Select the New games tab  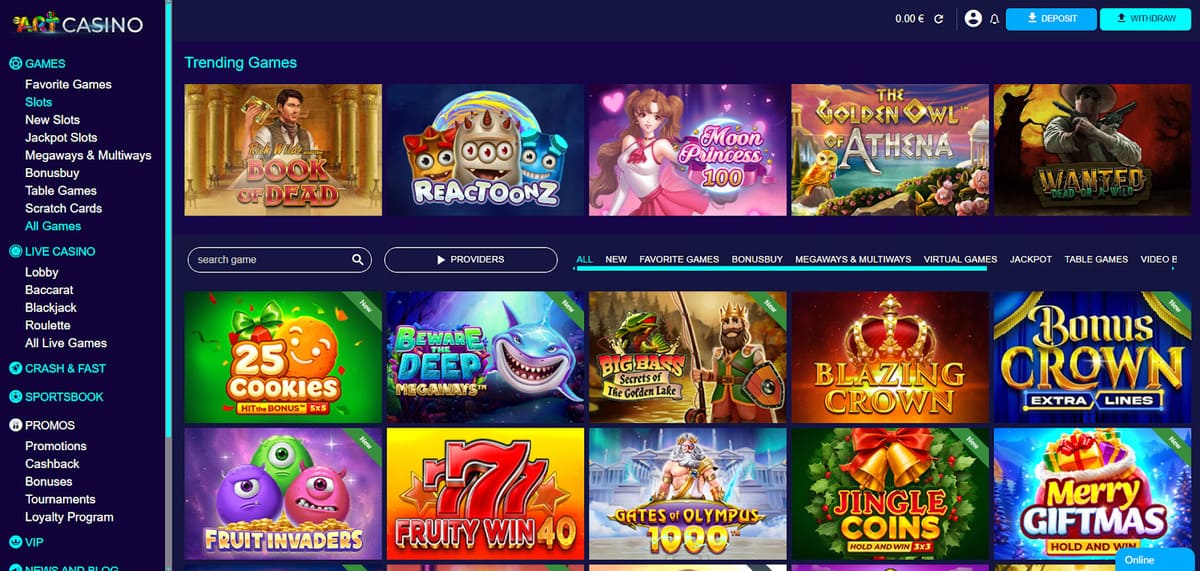616,259
